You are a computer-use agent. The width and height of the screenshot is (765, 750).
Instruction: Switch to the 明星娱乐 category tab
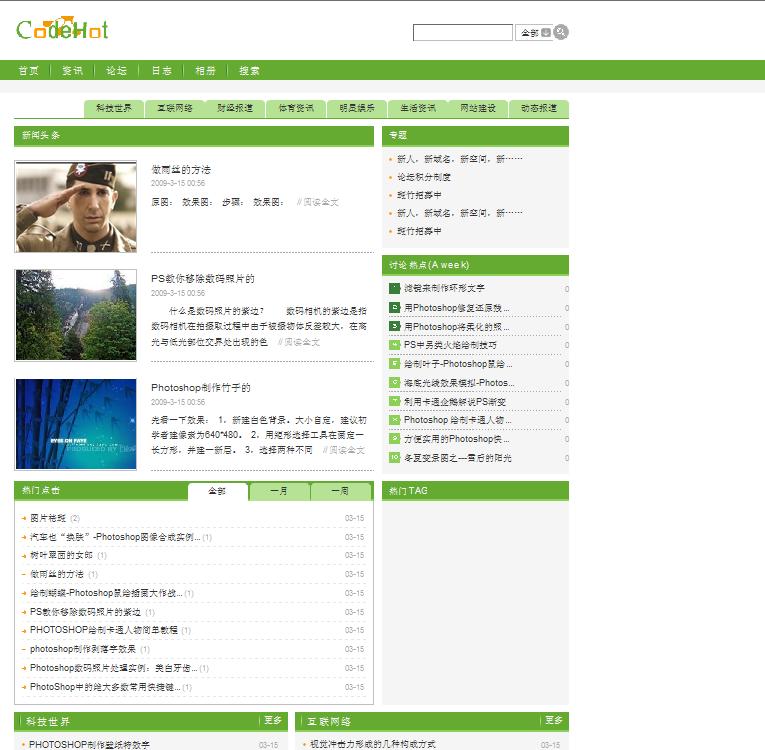point(357,108)
